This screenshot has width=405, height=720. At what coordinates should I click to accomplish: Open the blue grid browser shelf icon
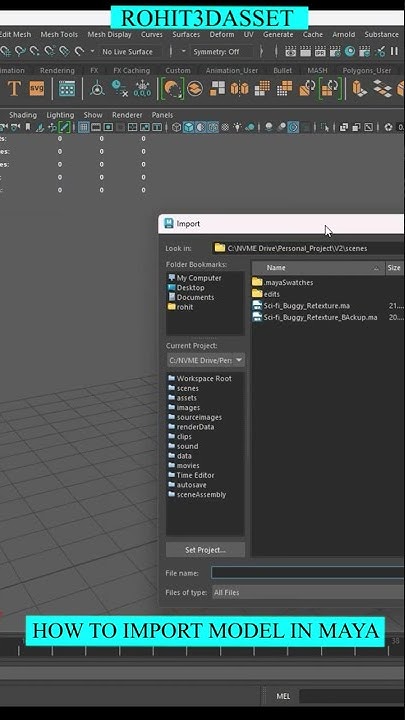pos(67,88)
